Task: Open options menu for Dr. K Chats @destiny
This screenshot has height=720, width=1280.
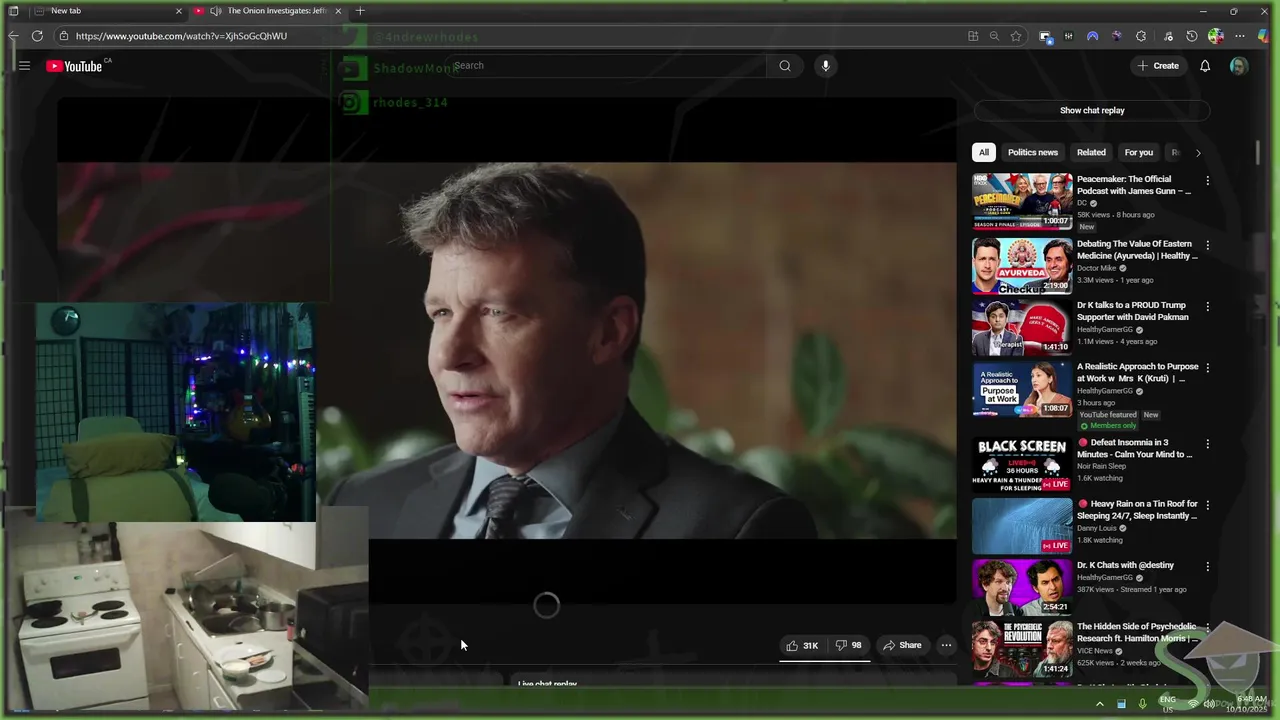Action: [1207, 566]
